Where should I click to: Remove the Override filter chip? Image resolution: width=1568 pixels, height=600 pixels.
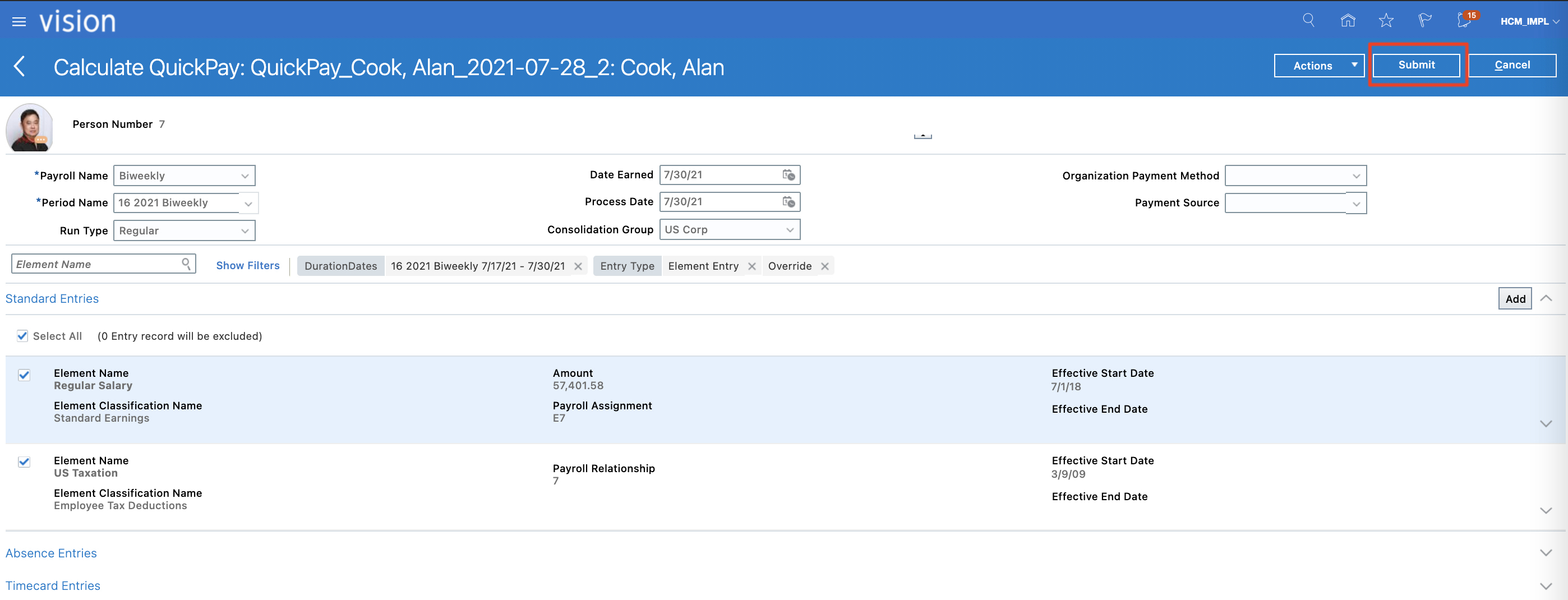pos(825,266)
